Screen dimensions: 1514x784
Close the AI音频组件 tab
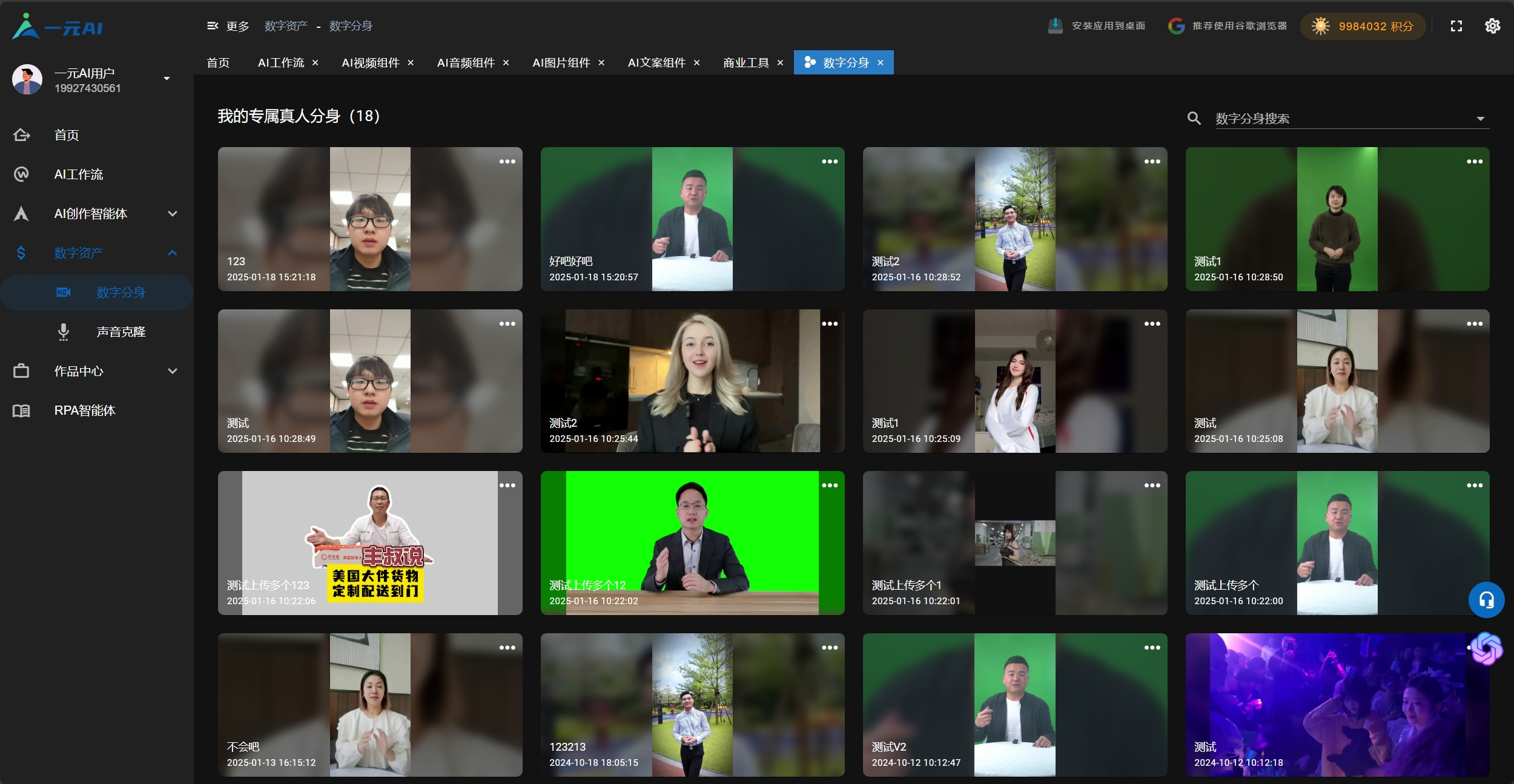point(506,63)
